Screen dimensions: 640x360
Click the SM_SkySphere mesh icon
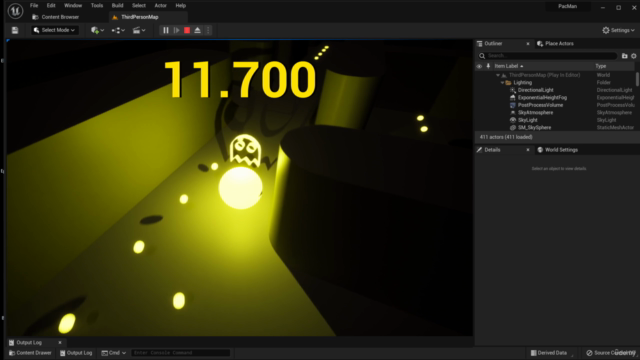[x=513, y=127]
